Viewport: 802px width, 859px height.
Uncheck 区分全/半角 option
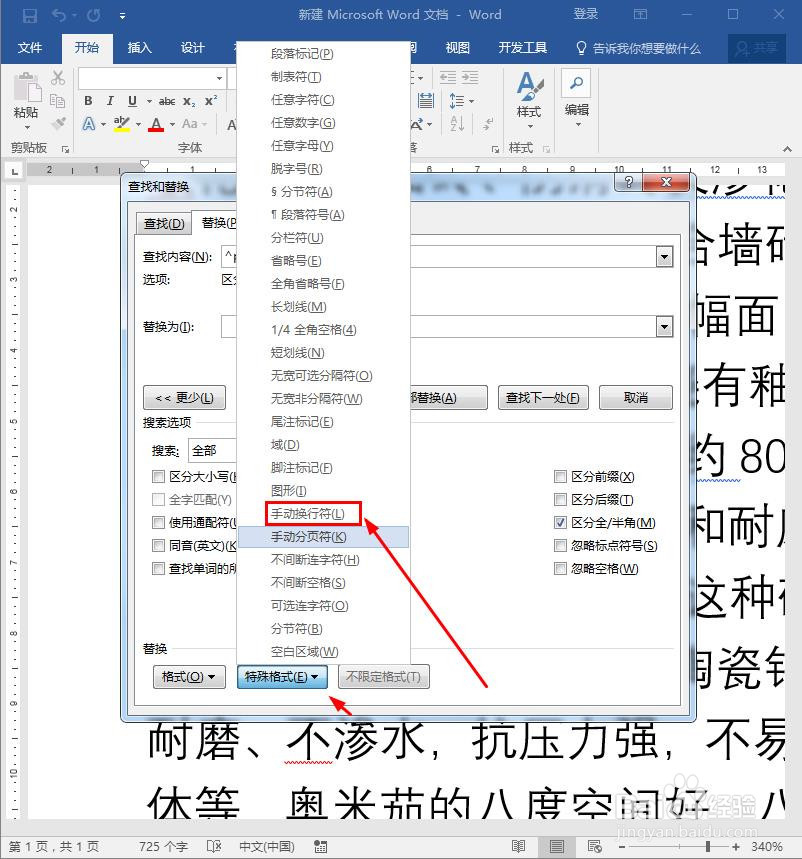pyautogui.click(x=562, y=522)
